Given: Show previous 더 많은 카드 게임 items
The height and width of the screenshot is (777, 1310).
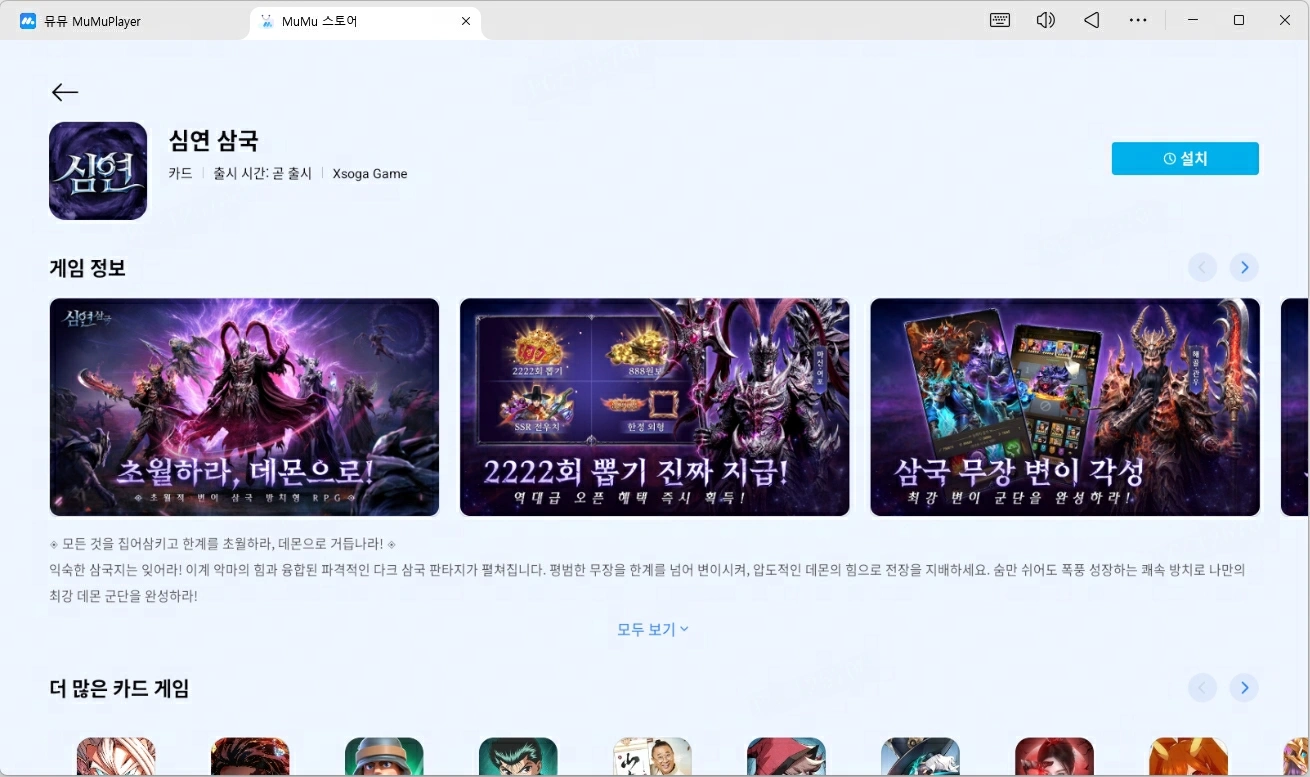Looking at the screenshot, I should 1202,688.
